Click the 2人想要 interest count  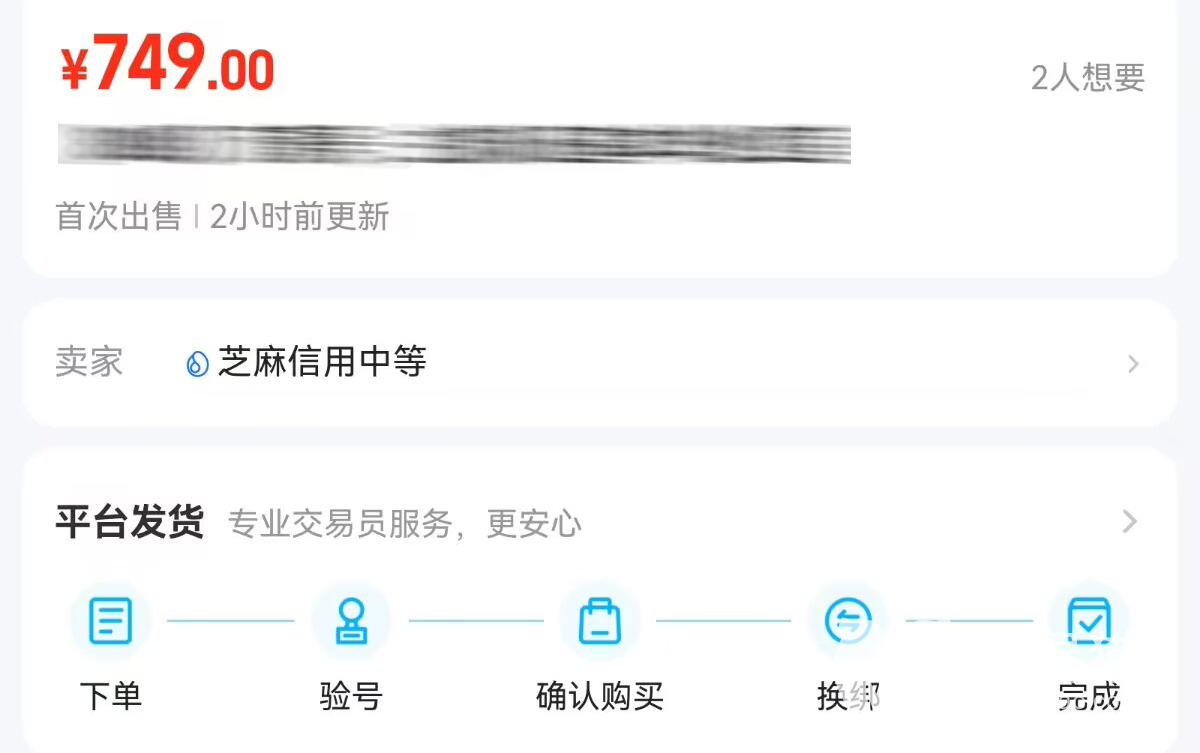coord(1088,77)
